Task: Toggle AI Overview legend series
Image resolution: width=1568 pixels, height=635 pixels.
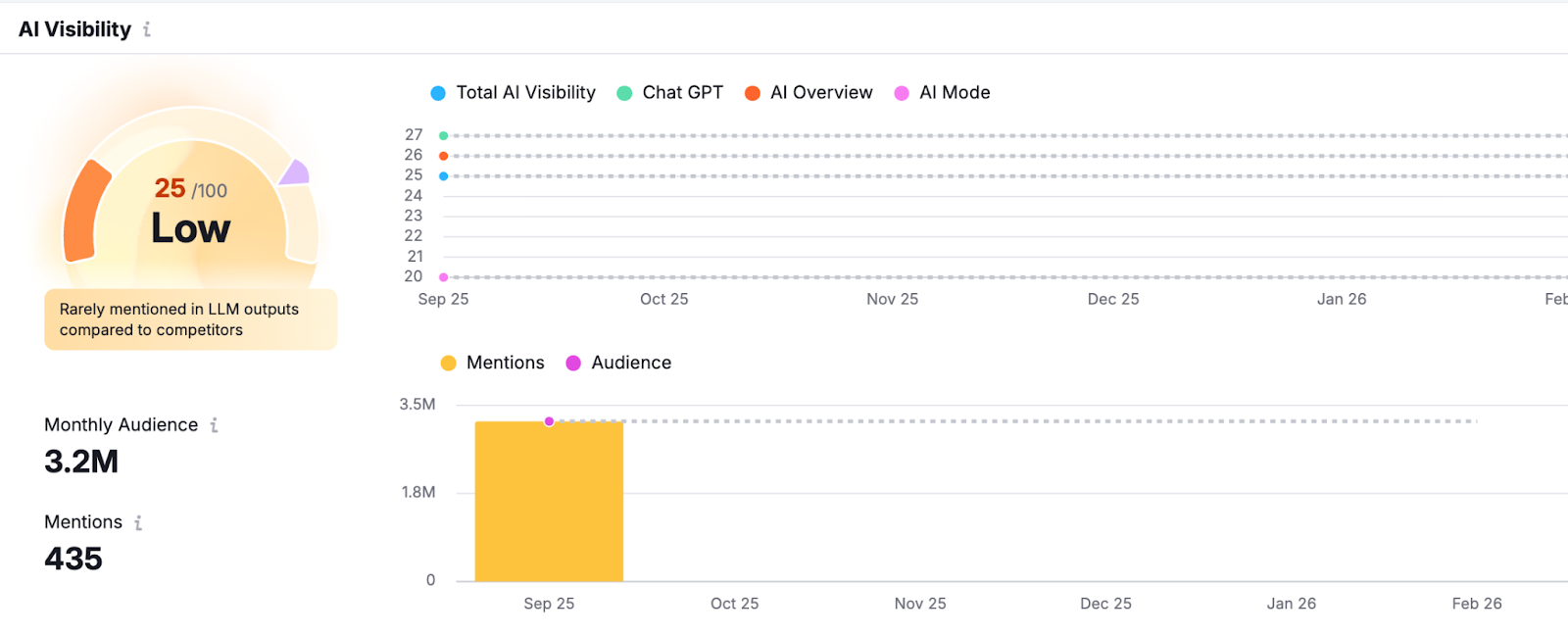Action: pos(808,93)
